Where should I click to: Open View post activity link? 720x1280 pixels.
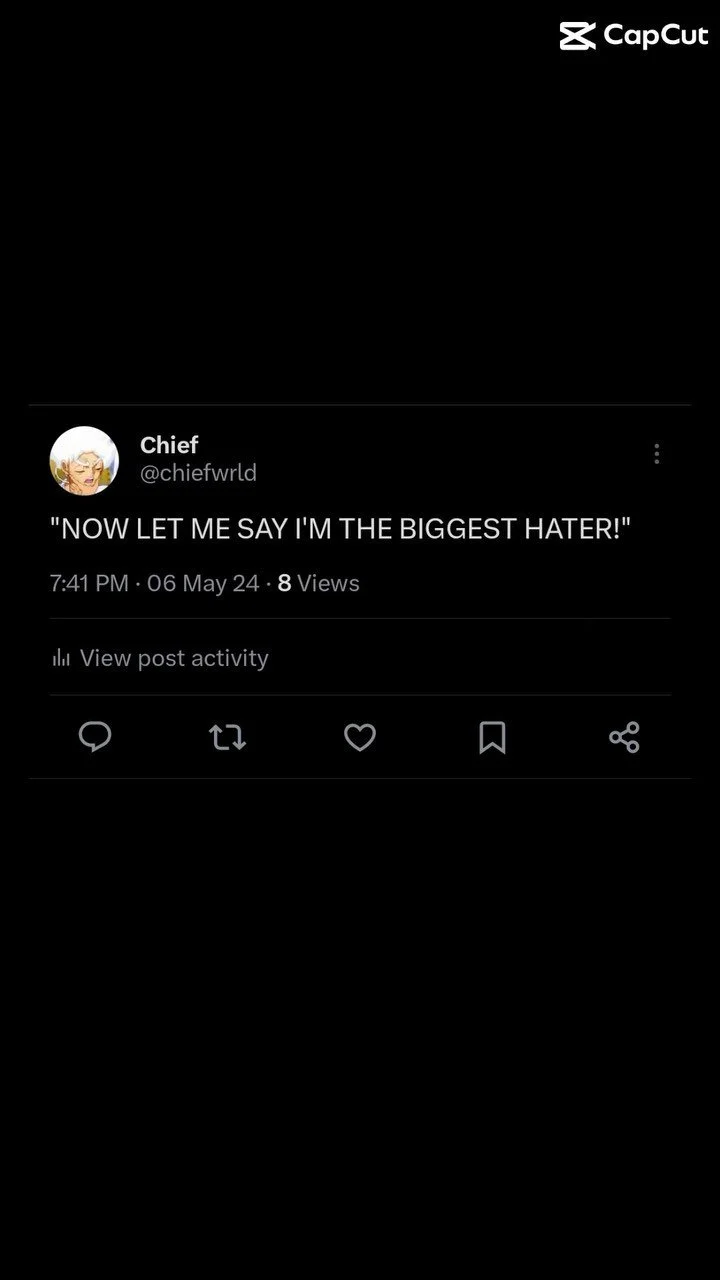click(174, 658)
